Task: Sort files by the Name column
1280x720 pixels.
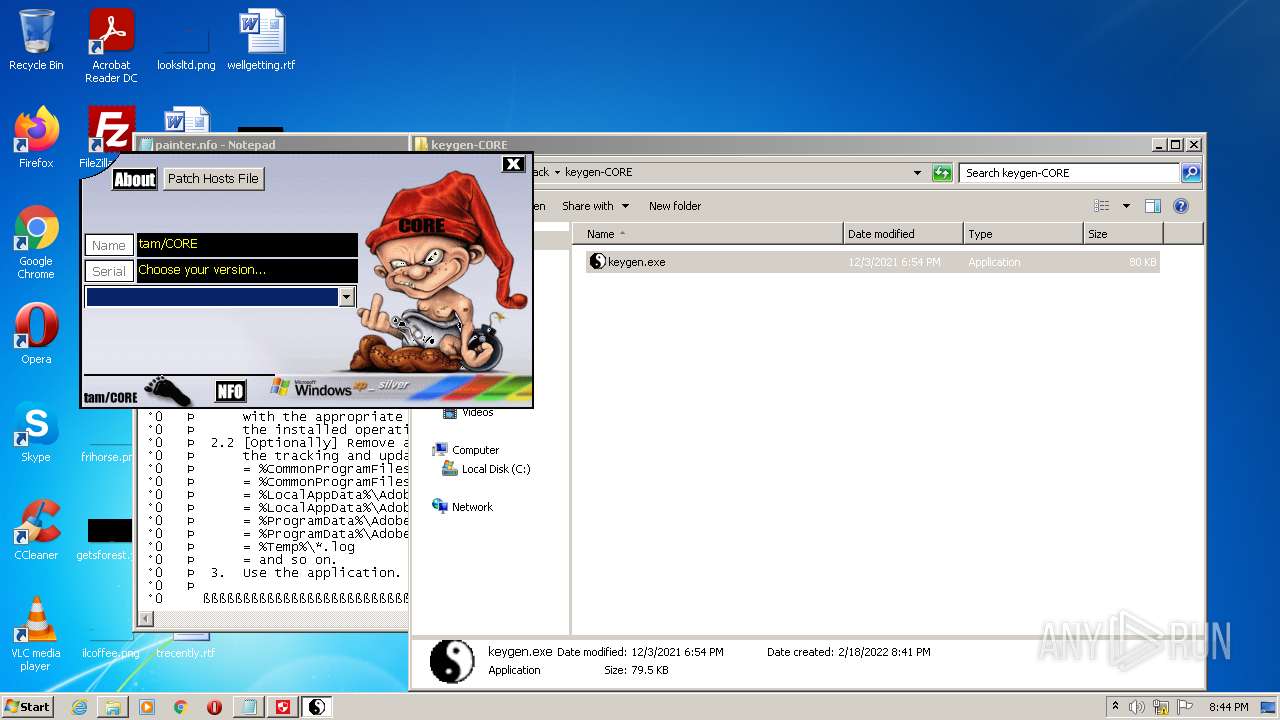Action: click(708, 234)
